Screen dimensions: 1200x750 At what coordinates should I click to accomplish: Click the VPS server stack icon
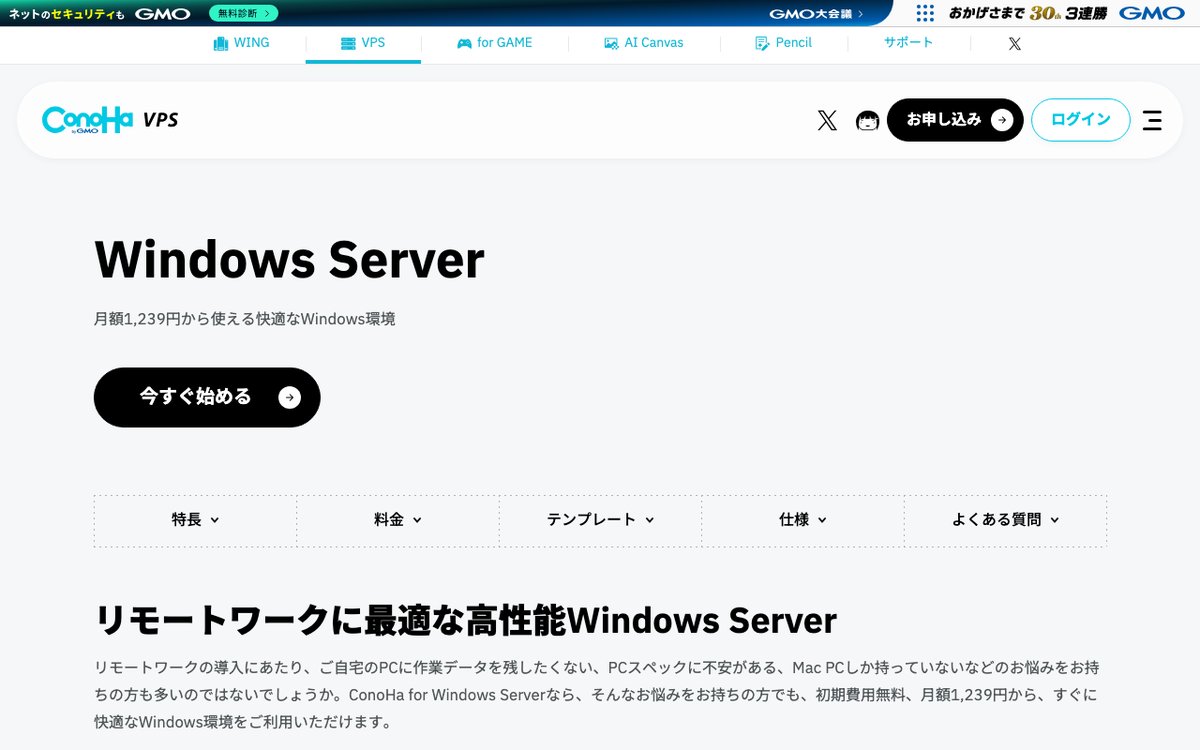[348, 44]
